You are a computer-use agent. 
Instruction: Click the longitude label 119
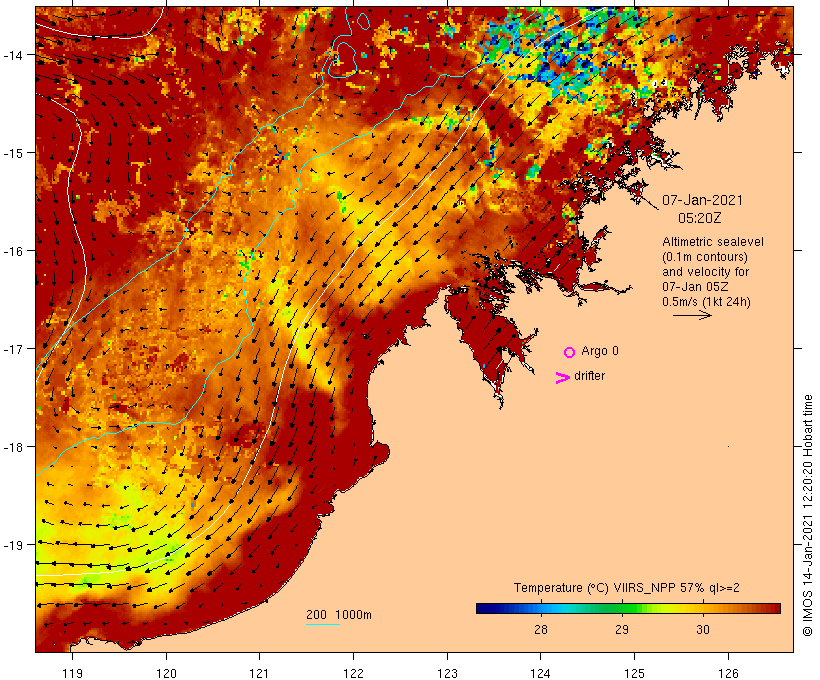72,673
